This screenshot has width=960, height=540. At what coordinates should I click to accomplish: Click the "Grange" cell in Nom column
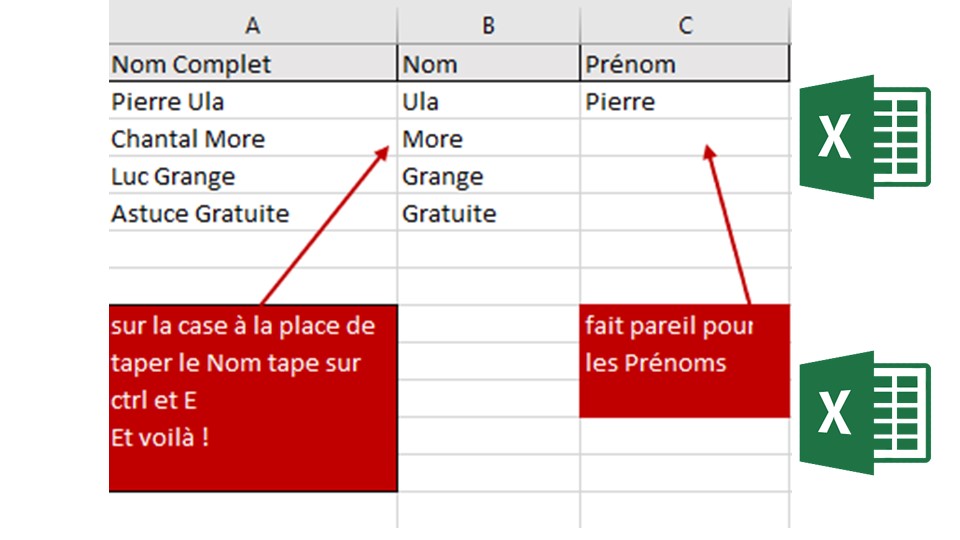pos(488,177)
